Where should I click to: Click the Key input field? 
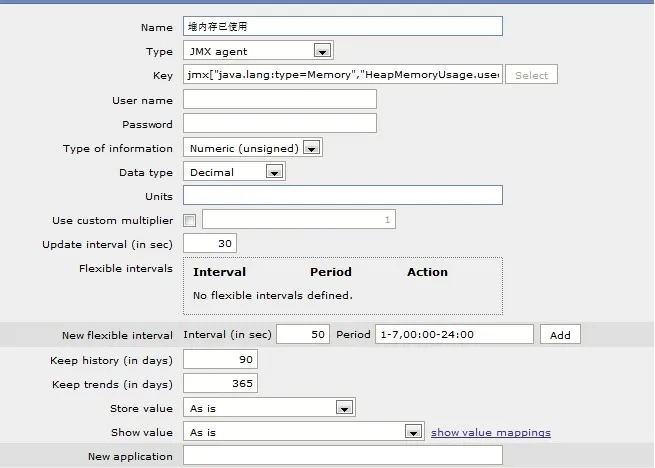click(x=342, y=75)
